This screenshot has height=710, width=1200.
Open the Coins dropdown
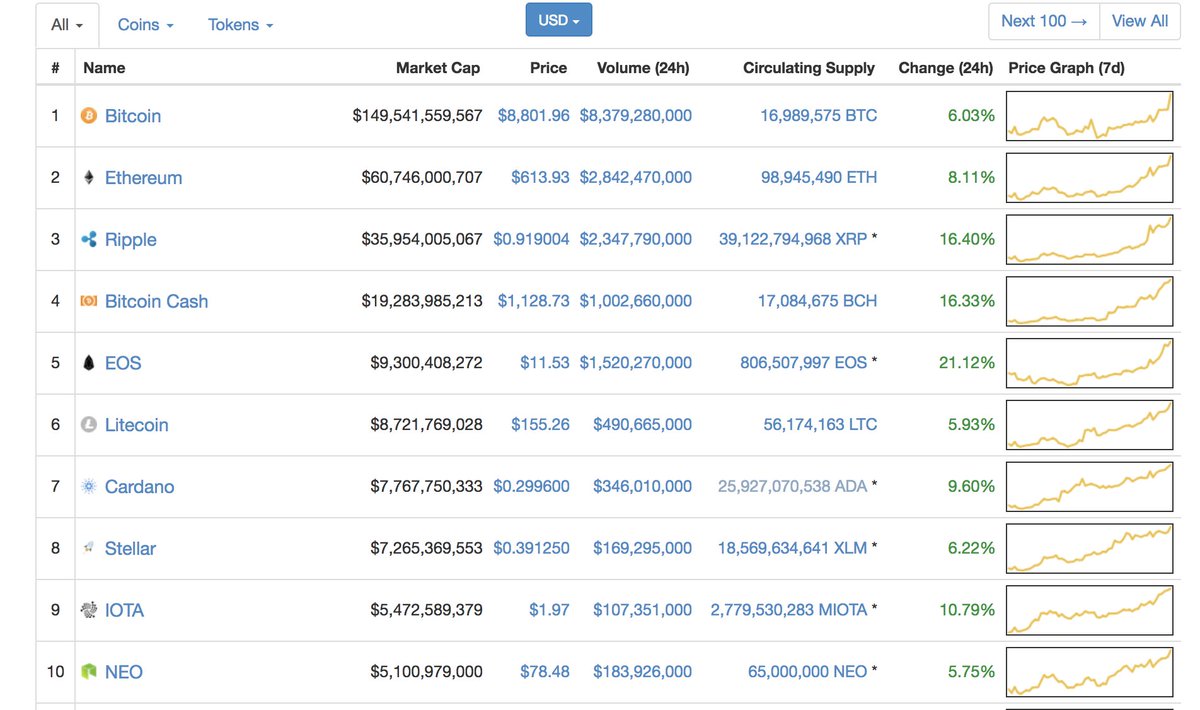[145, 25]
